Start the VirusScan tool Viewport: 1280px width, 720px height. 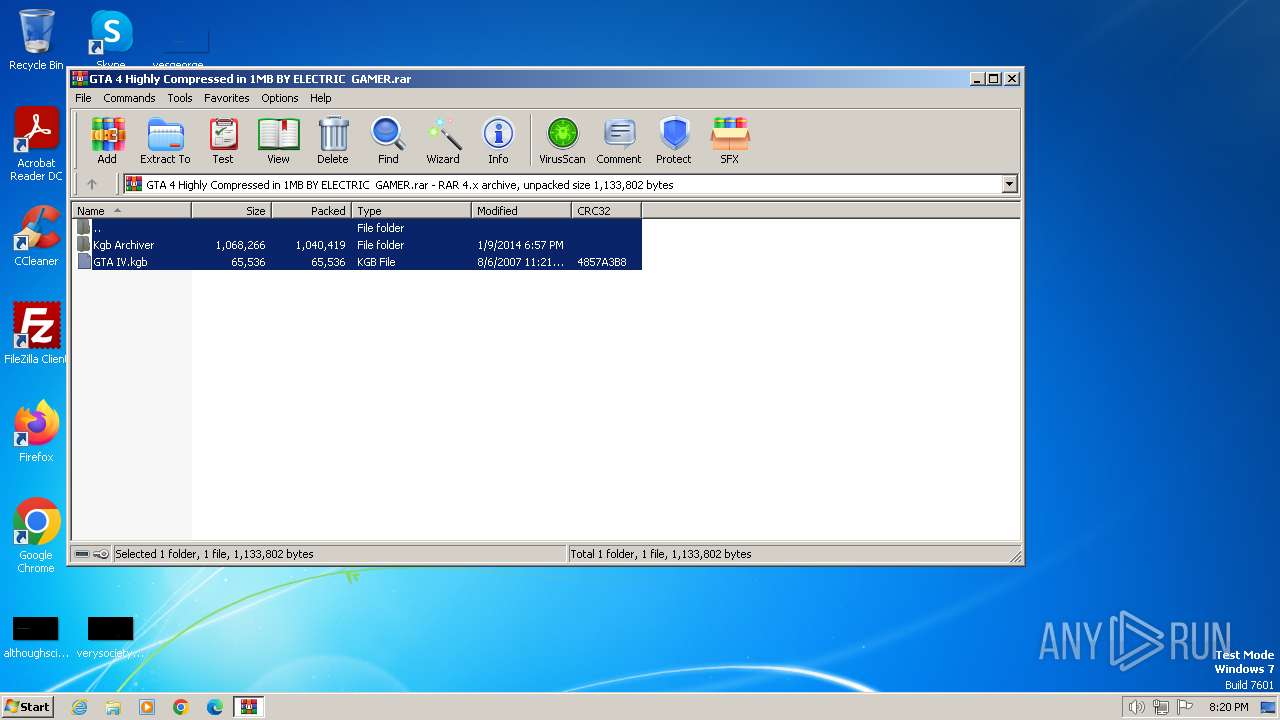click(562, 140)
